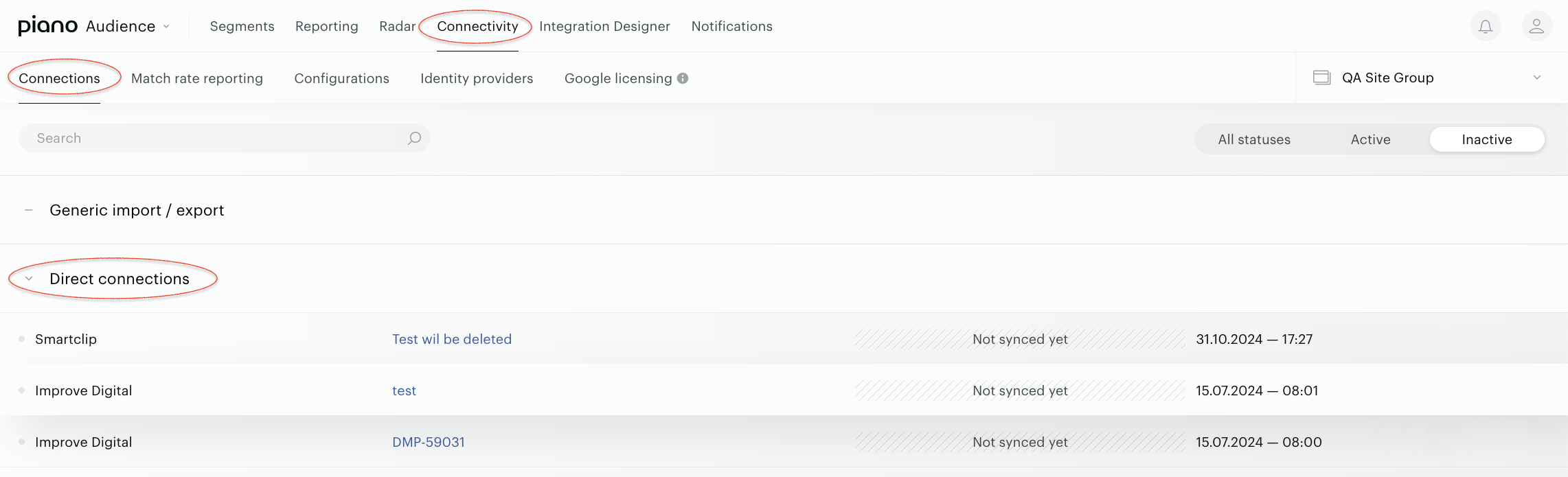Viewport: 1568px width, 477px height.
Task: Open the user profile avatar icon
Action: (x=1537, y=26)
